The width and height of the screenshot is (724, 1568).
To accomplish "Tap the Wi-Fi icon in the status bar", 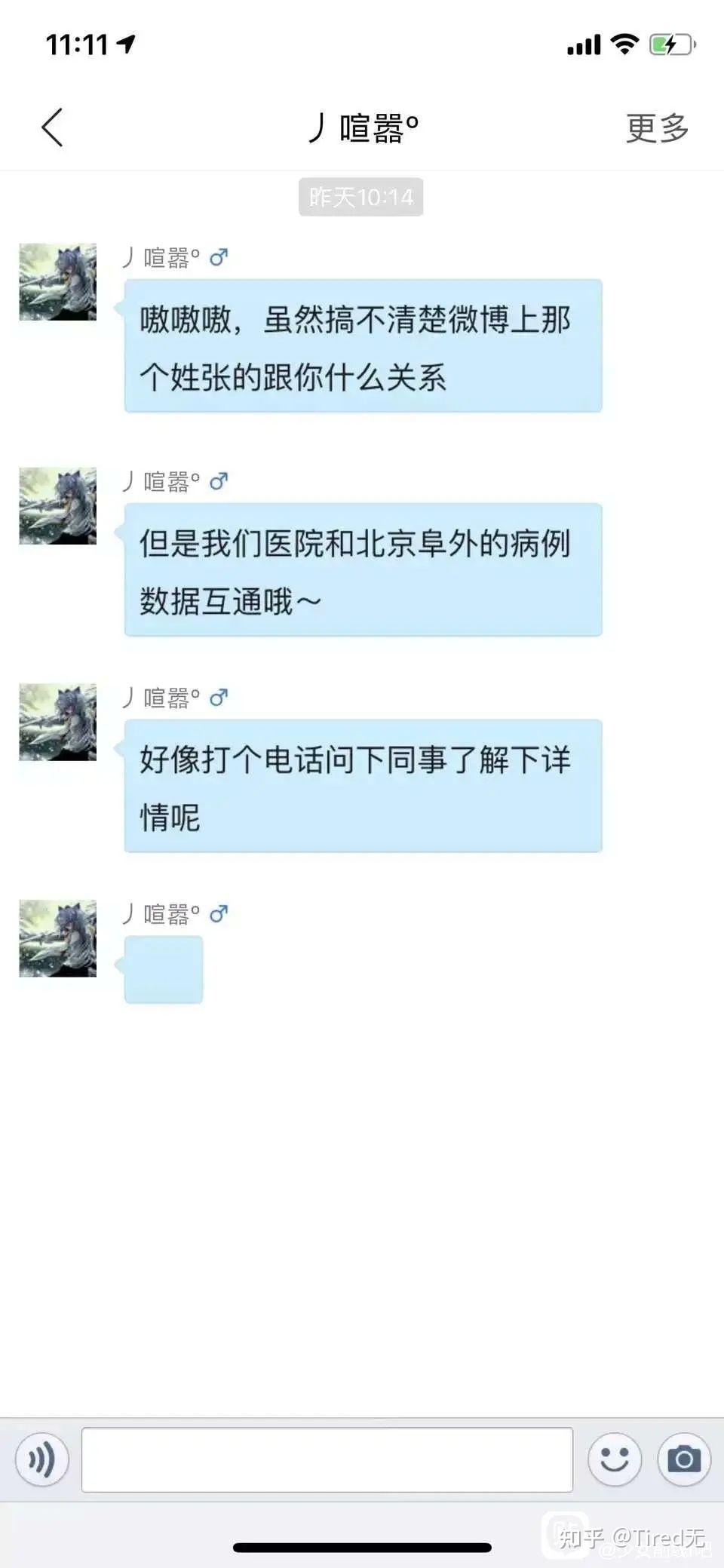I will pos(624,44).
